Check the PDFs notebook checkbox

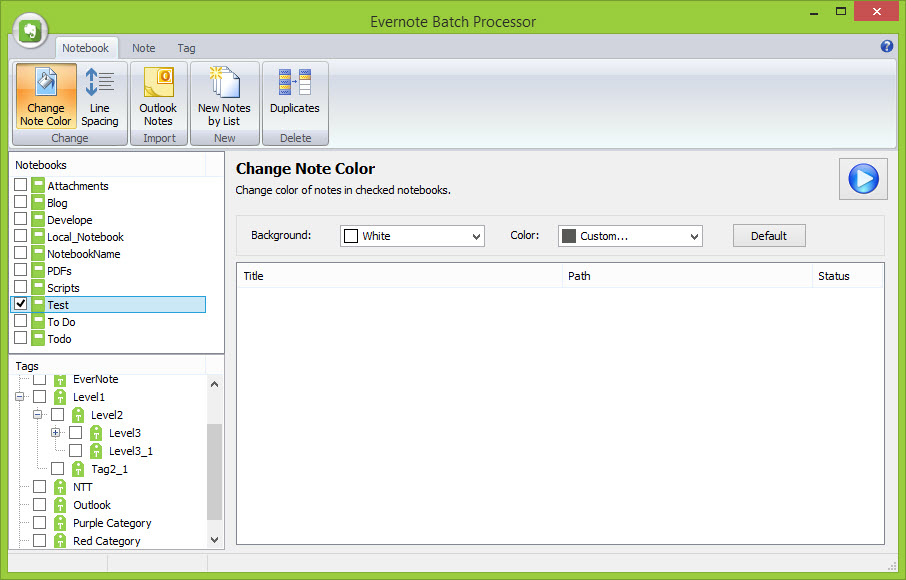(x=21, y=270)
